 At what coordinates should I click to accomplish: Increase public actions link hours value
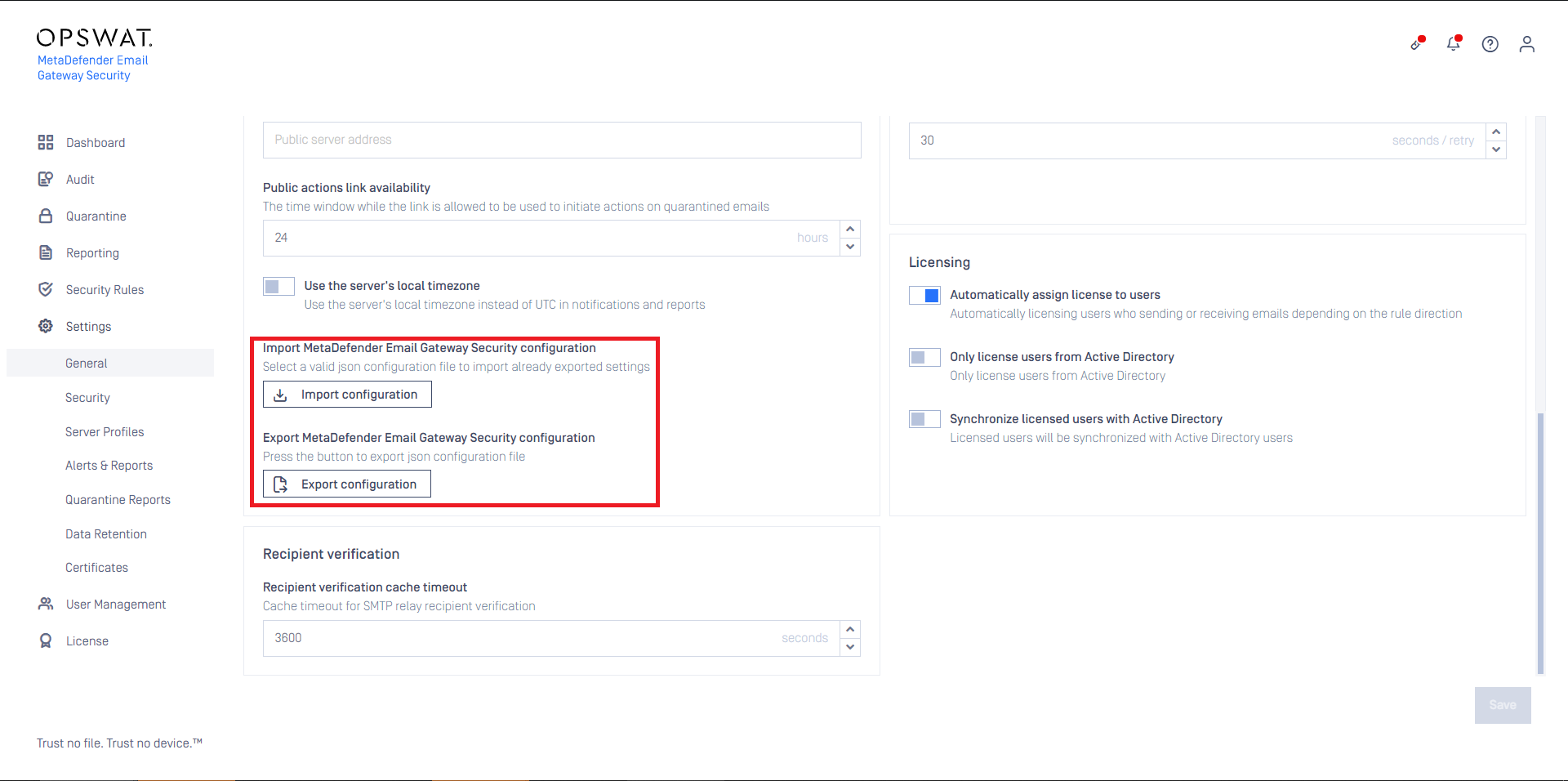point(850,229)
